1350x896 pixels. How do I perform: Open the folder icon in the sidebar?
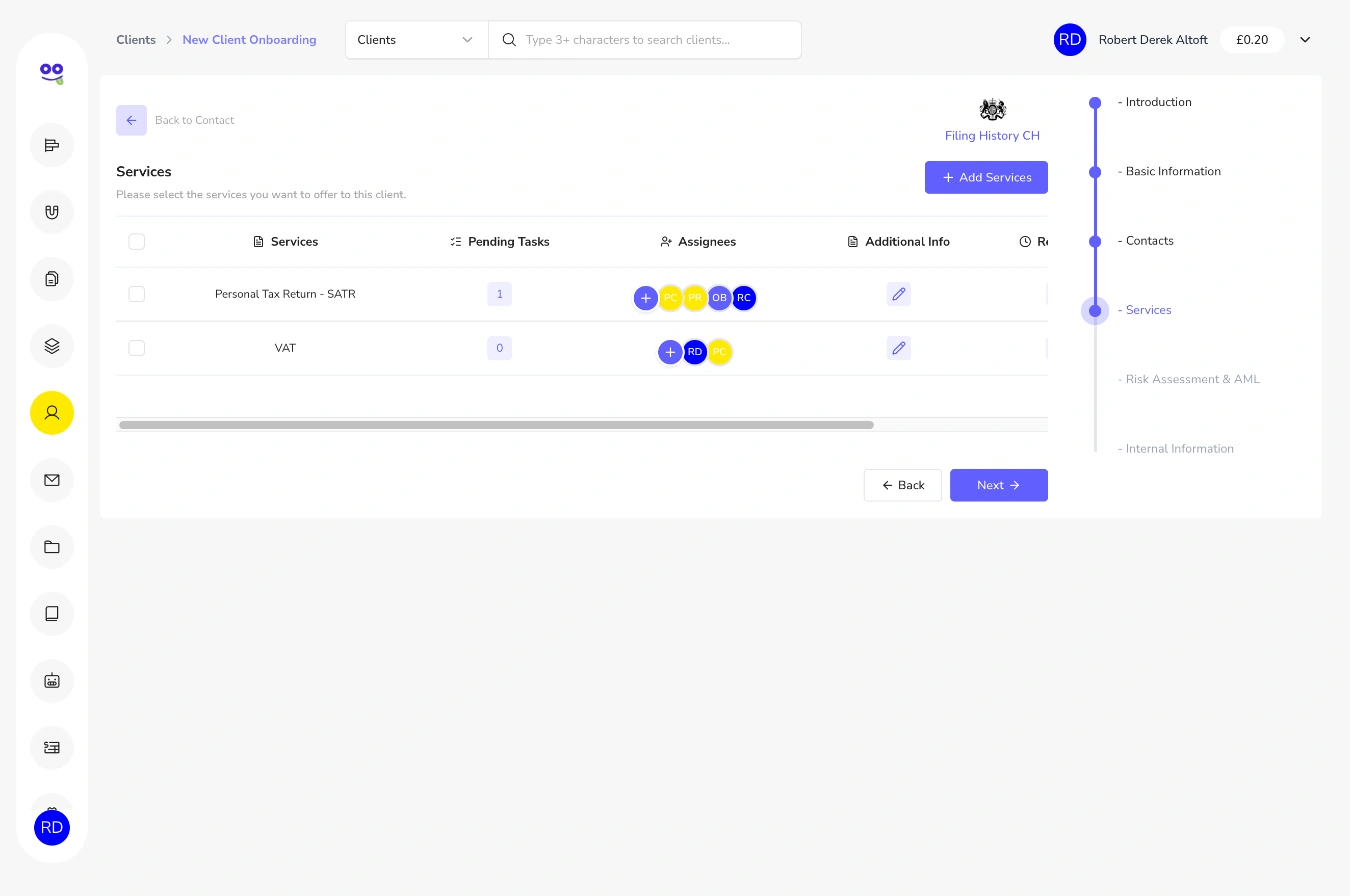[52, 547]
